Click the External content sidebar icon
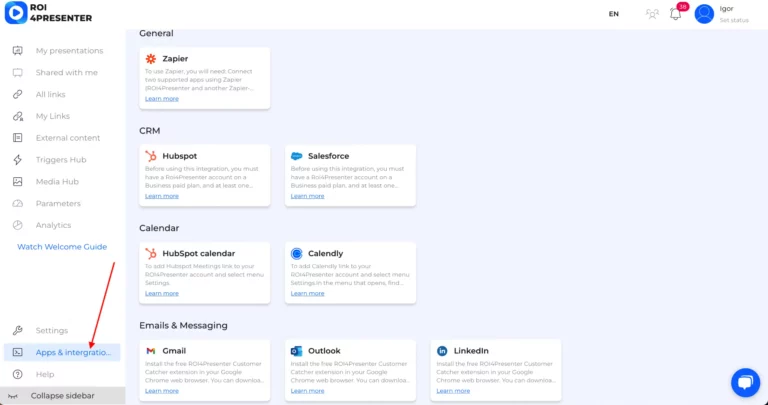The height and width of the screenshot is (405, 768). (18, 138)
